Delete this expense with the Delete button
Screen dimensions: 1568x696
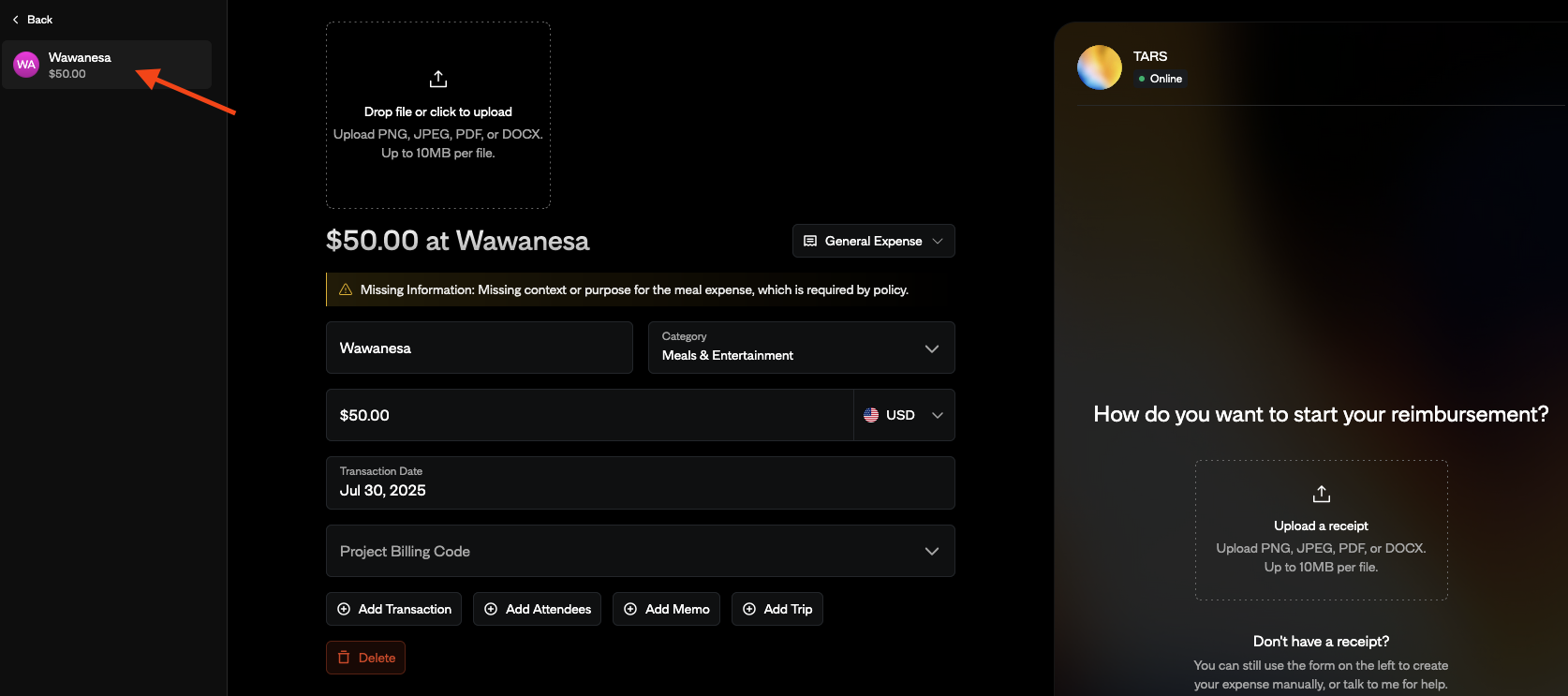[x=365, y=658]
